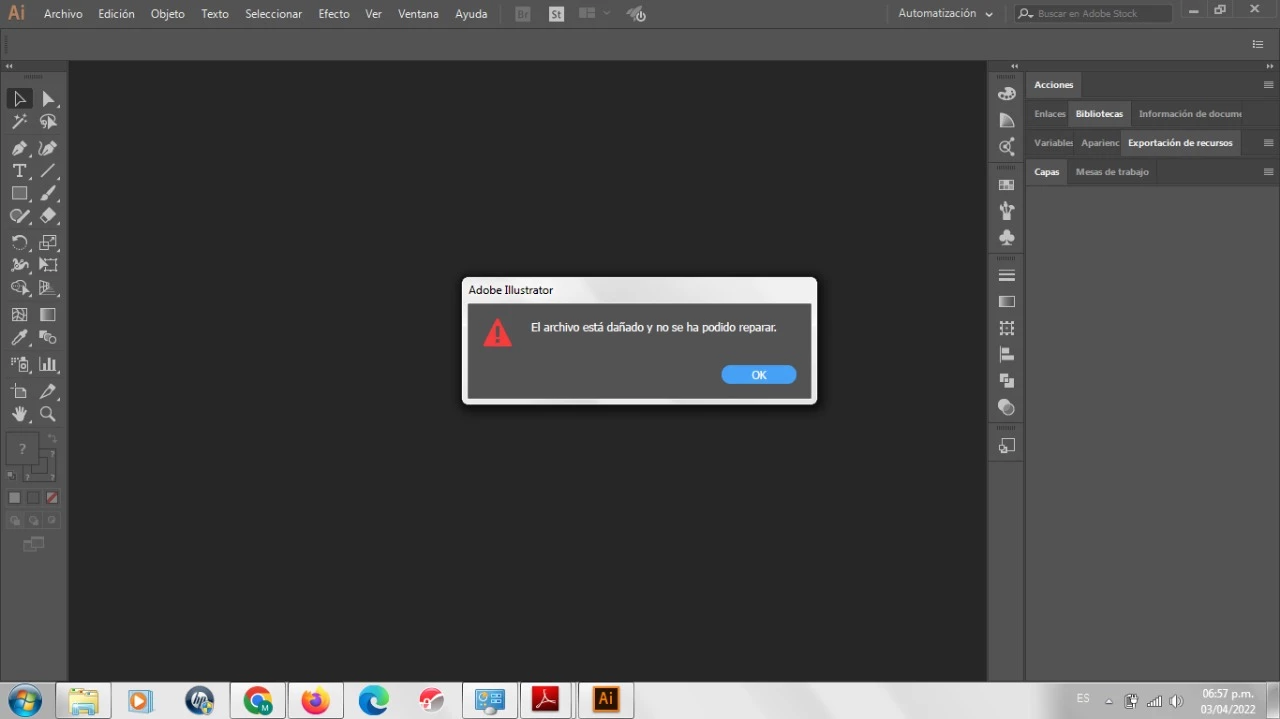The height and width of the screenshot is (719, 1280).
Task: Select the Mesh tool
Action: coord(19,314)
